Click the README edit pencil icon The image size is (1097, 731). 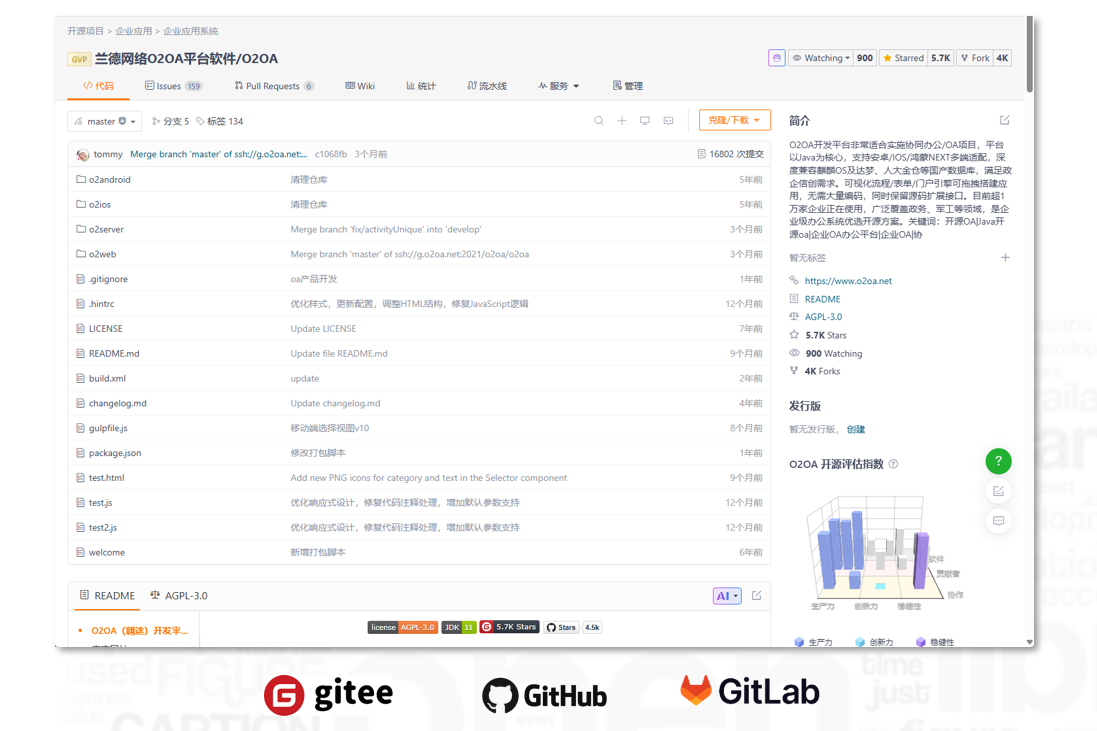757,596
